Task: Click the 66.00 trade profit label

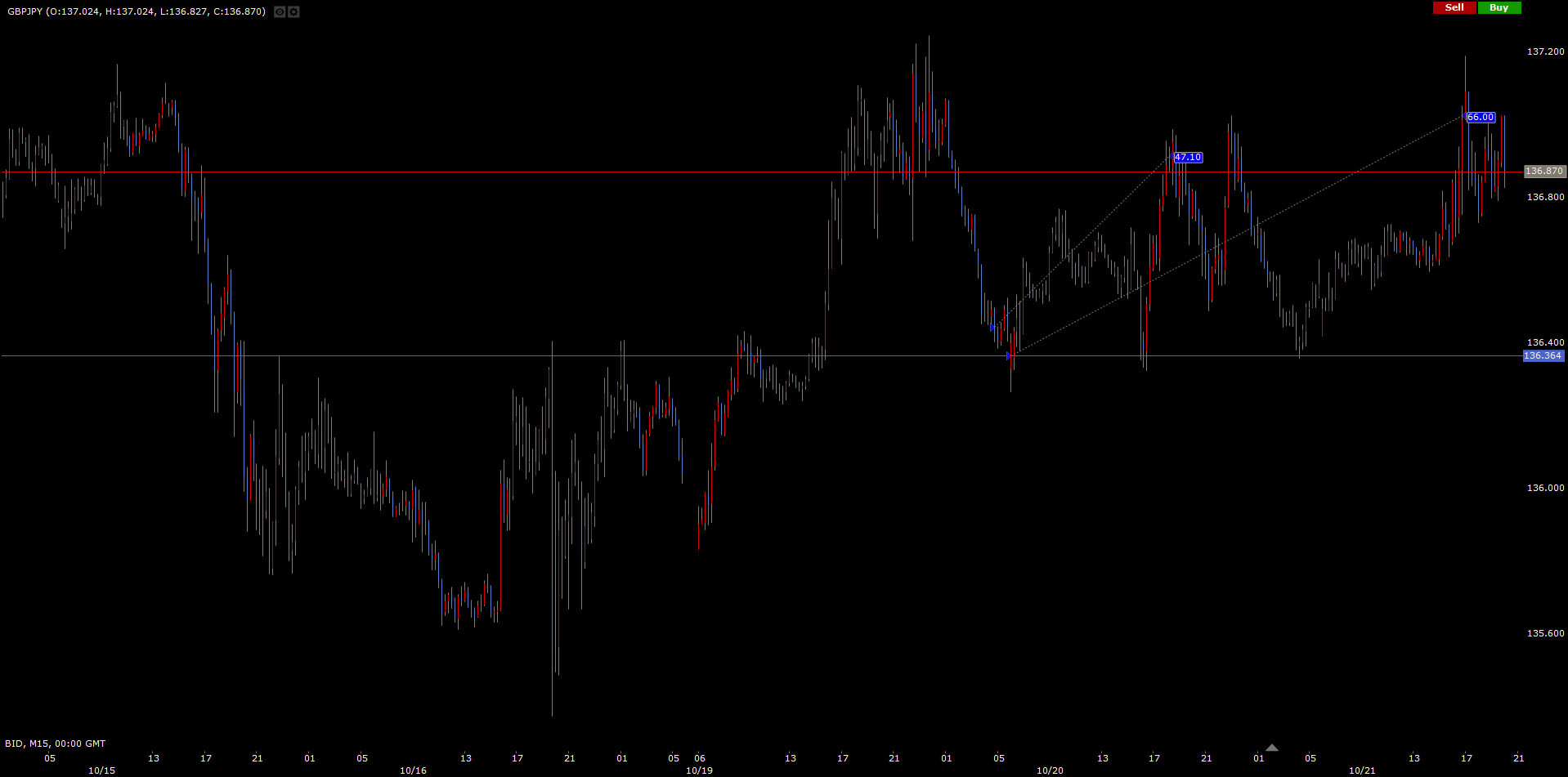Action: (1480, 118)
